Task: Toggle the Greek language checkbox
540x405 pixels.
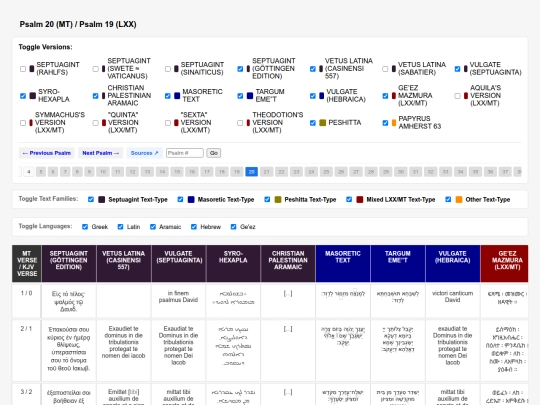Action: click(x=85, y=227)
